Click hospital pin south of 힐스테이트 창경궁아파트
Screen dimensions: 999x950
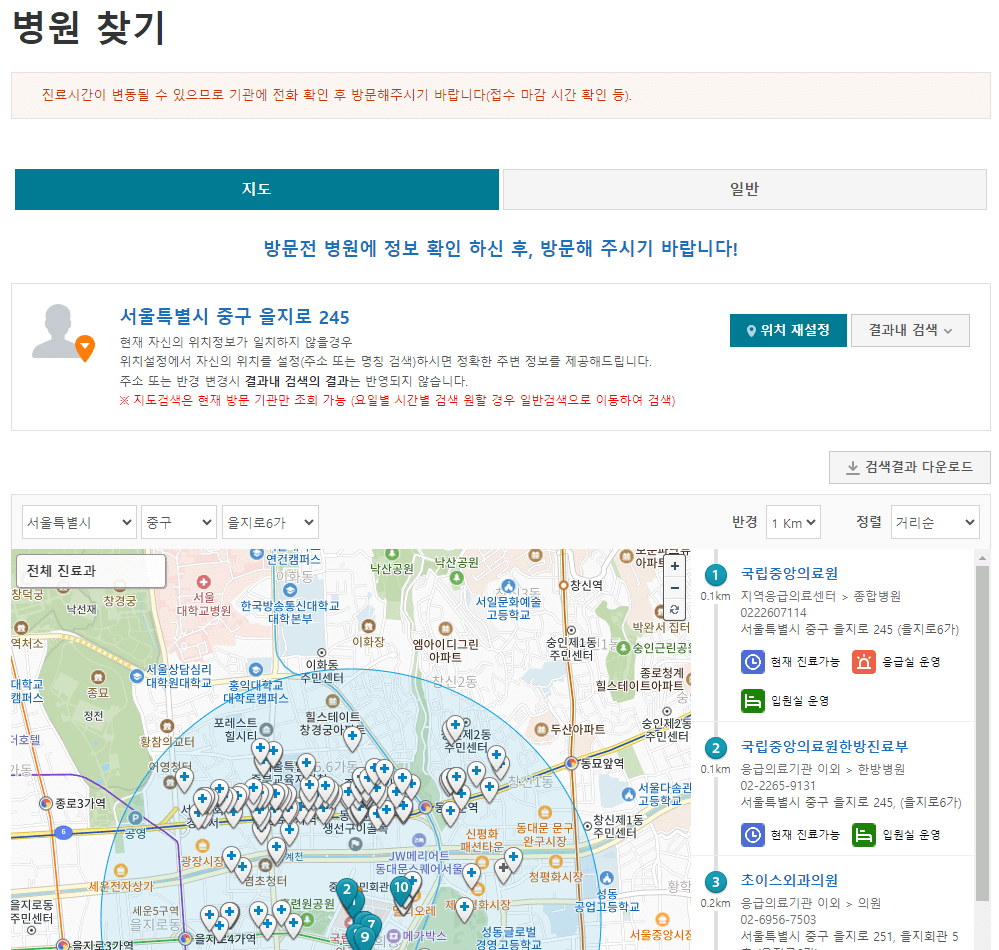(x=352, y=738)
